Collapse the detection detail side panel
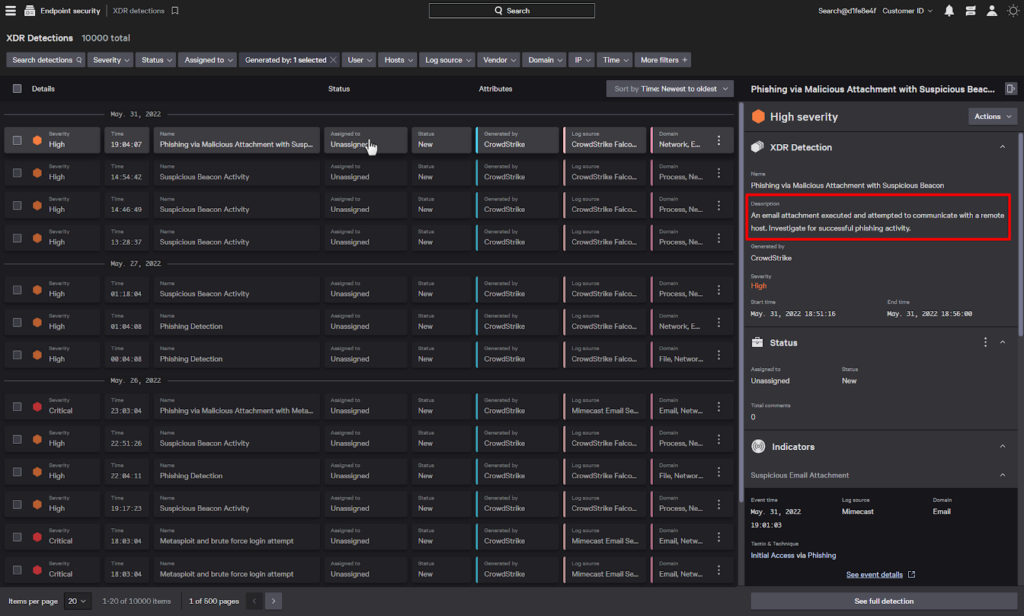This screenshot has width=1024, height=616. pos(1010,89)
